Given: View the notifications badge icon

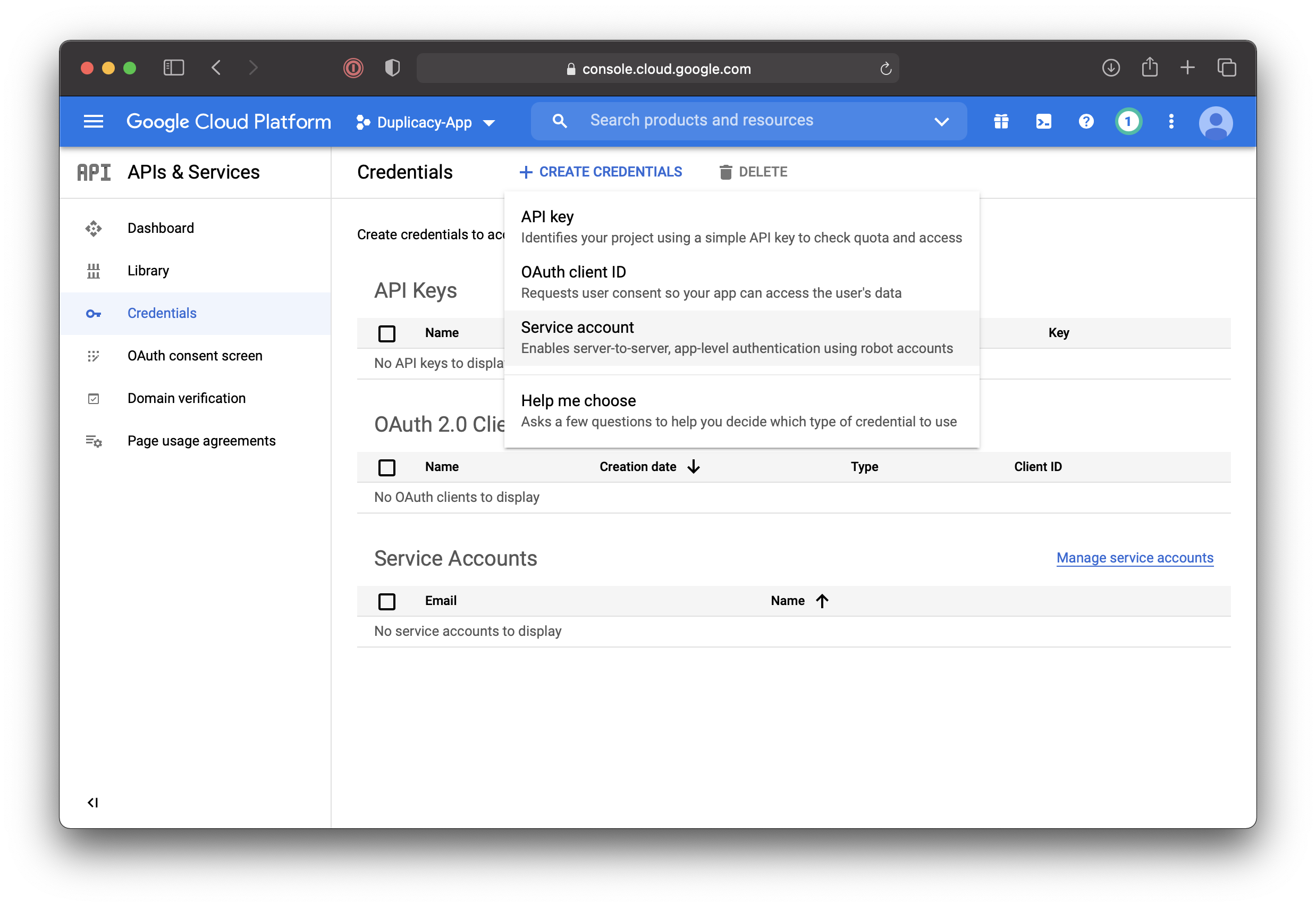Looking at the screenshot, I should pos(1128,121).
